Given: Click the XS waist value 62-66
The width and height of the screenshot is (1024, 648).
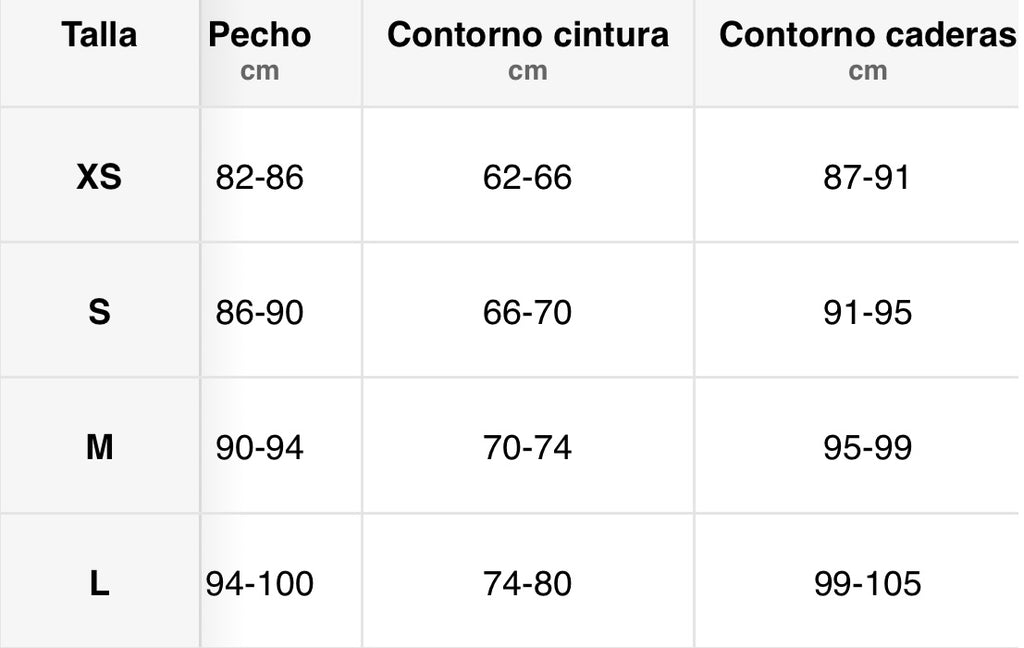Looking at the screenshot, I should click(527, 177).
